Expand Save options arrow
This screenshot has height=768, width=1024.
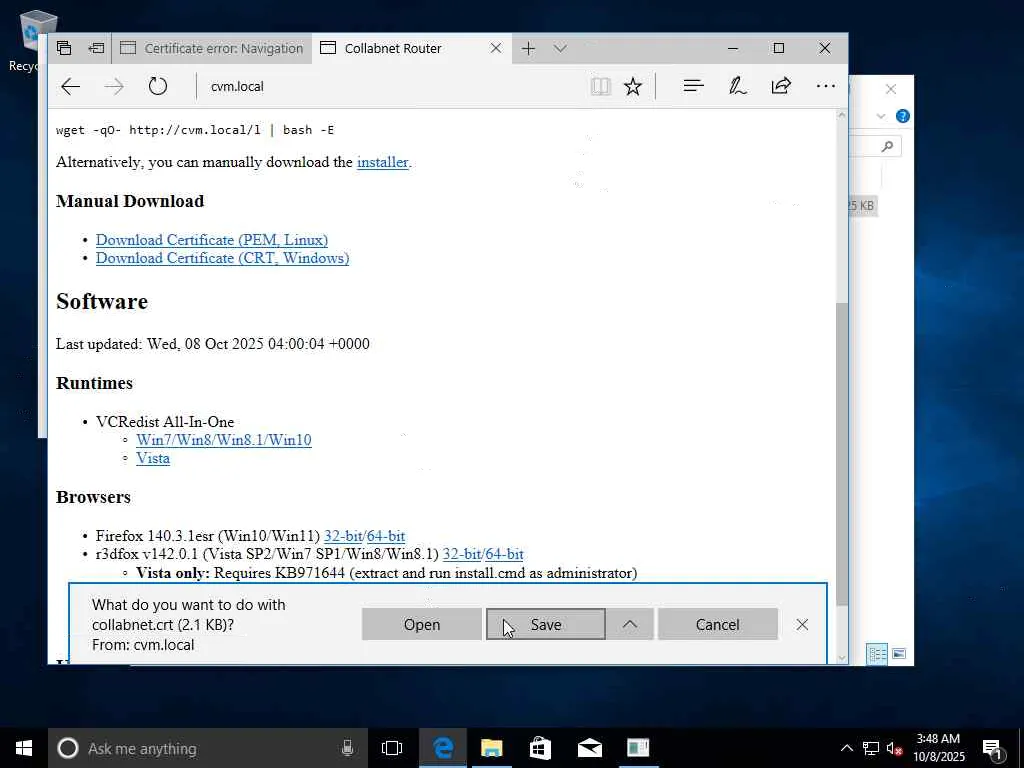[x=630, y=624]
